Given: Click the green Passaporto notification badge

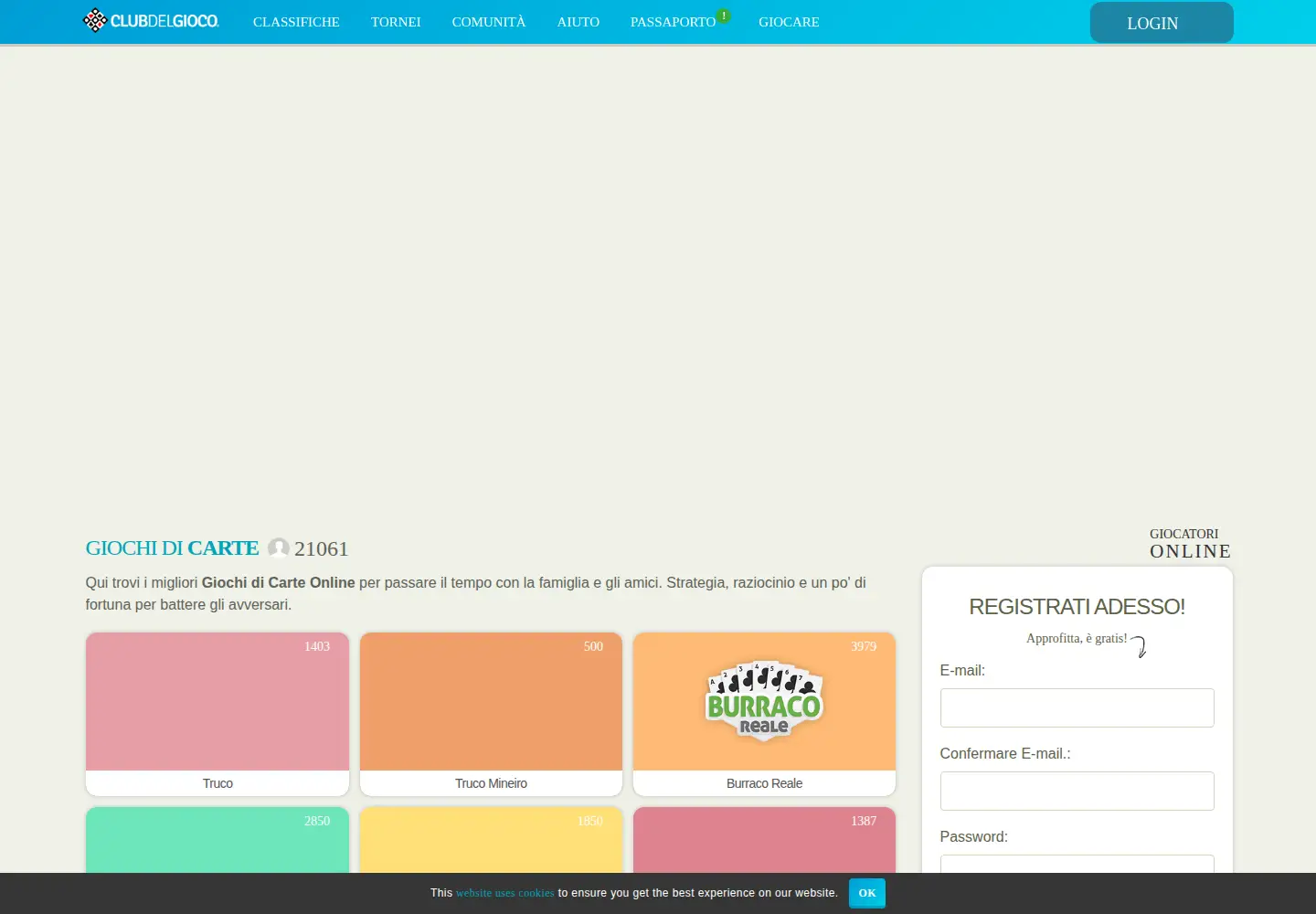Looking at the screenshot, I should pyautogui.click(x=724, y=16).
